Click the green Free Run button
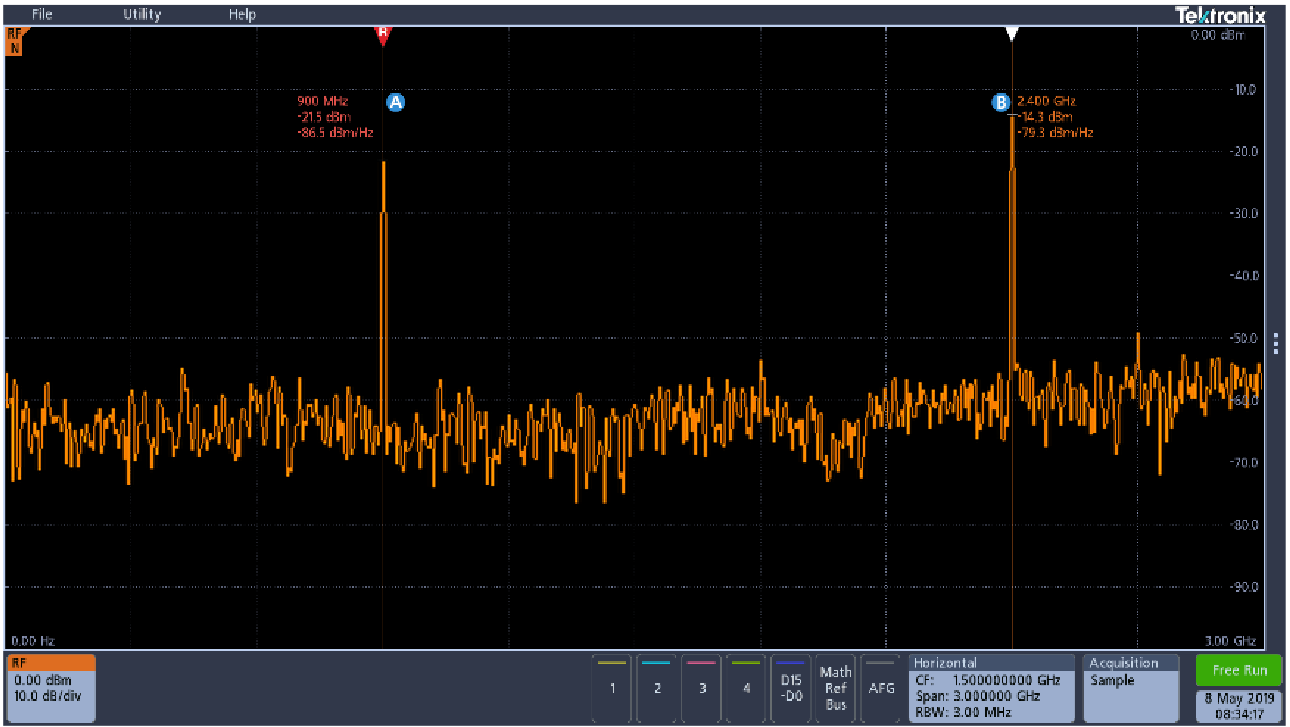 click(x=1237, y=670)
